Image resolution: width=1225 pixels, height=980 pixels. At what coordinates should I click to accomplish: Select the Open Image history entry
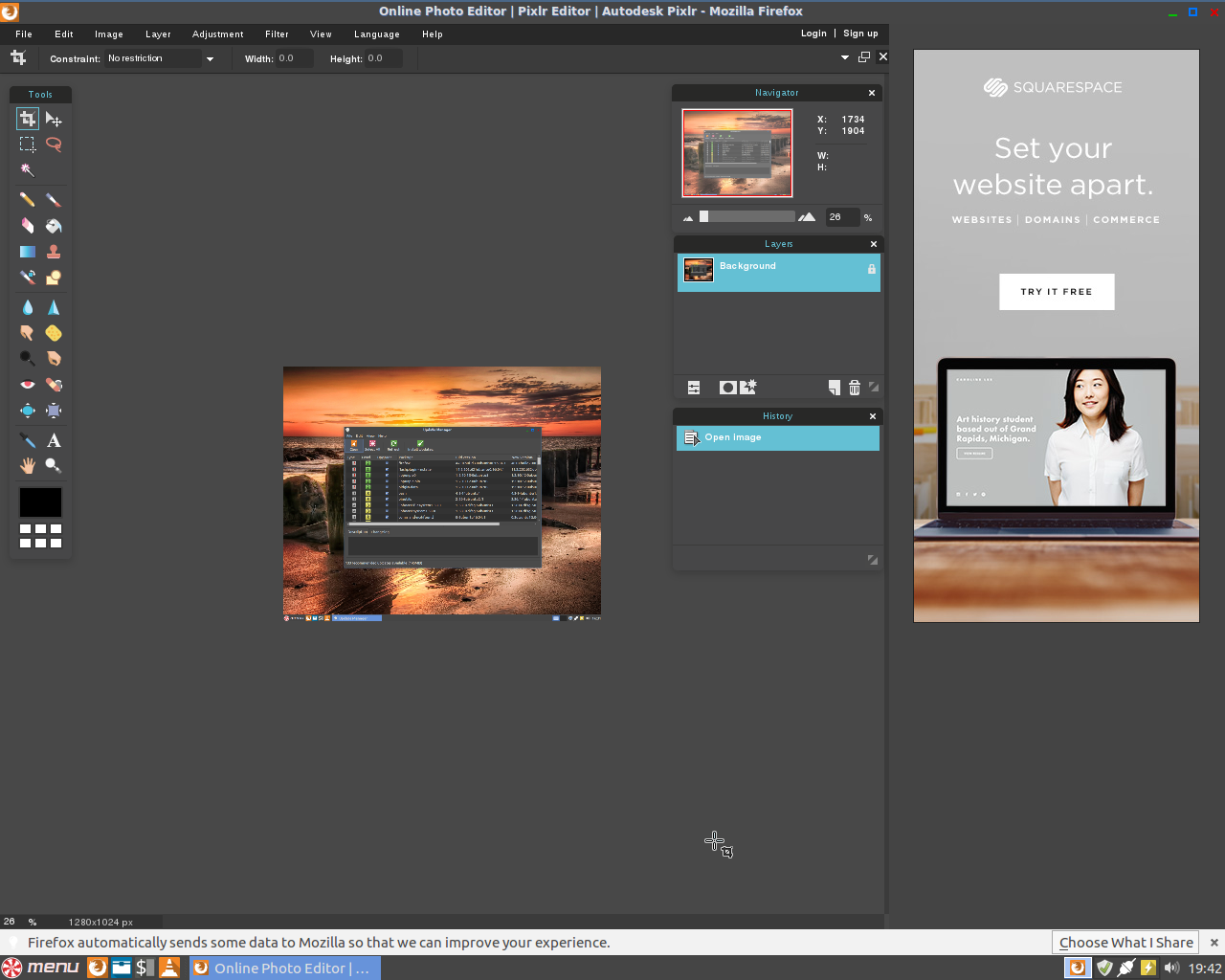(x=778, y=438)
